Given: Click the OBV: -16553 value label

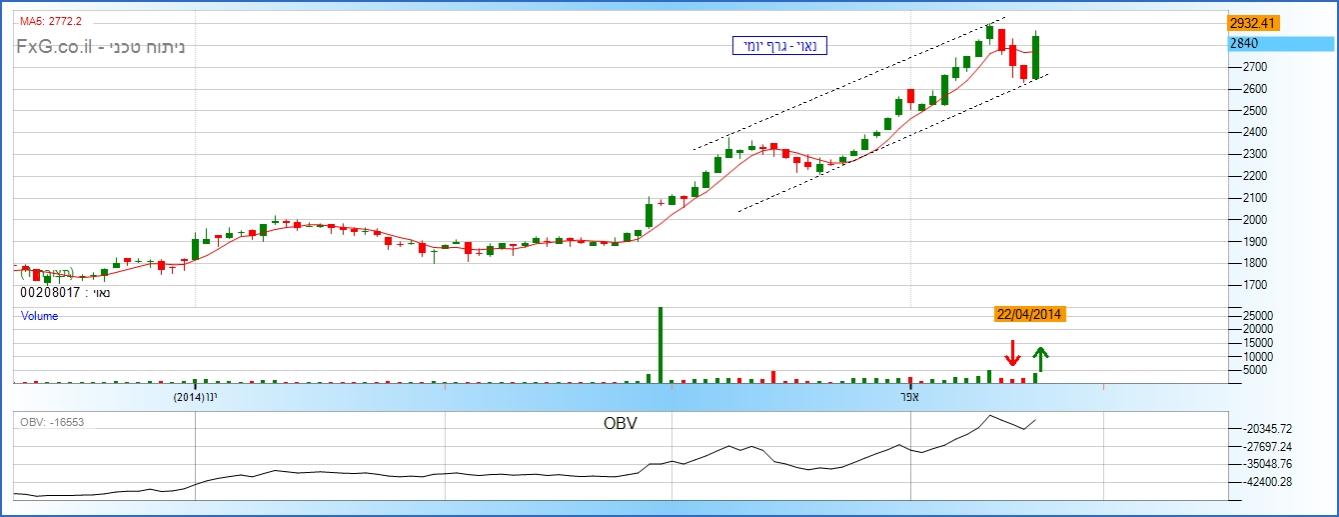Looking at the screenshot, I should (x=52, y=423).
